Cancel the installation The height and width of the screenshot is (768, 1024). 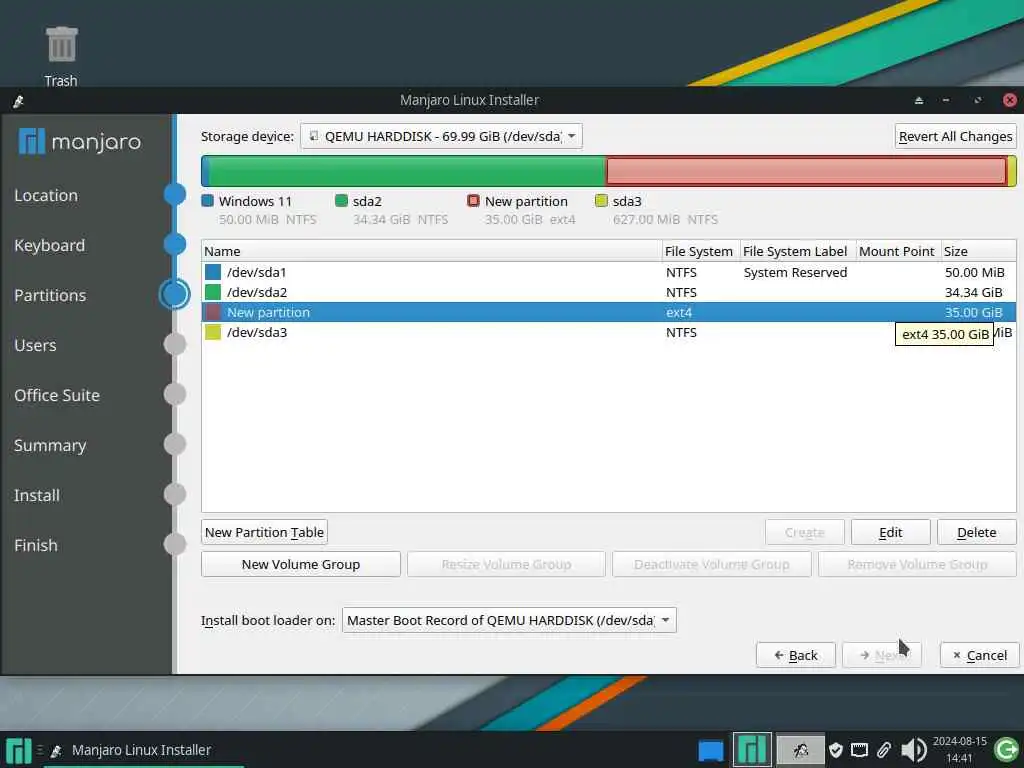click(x=980, y=655)
